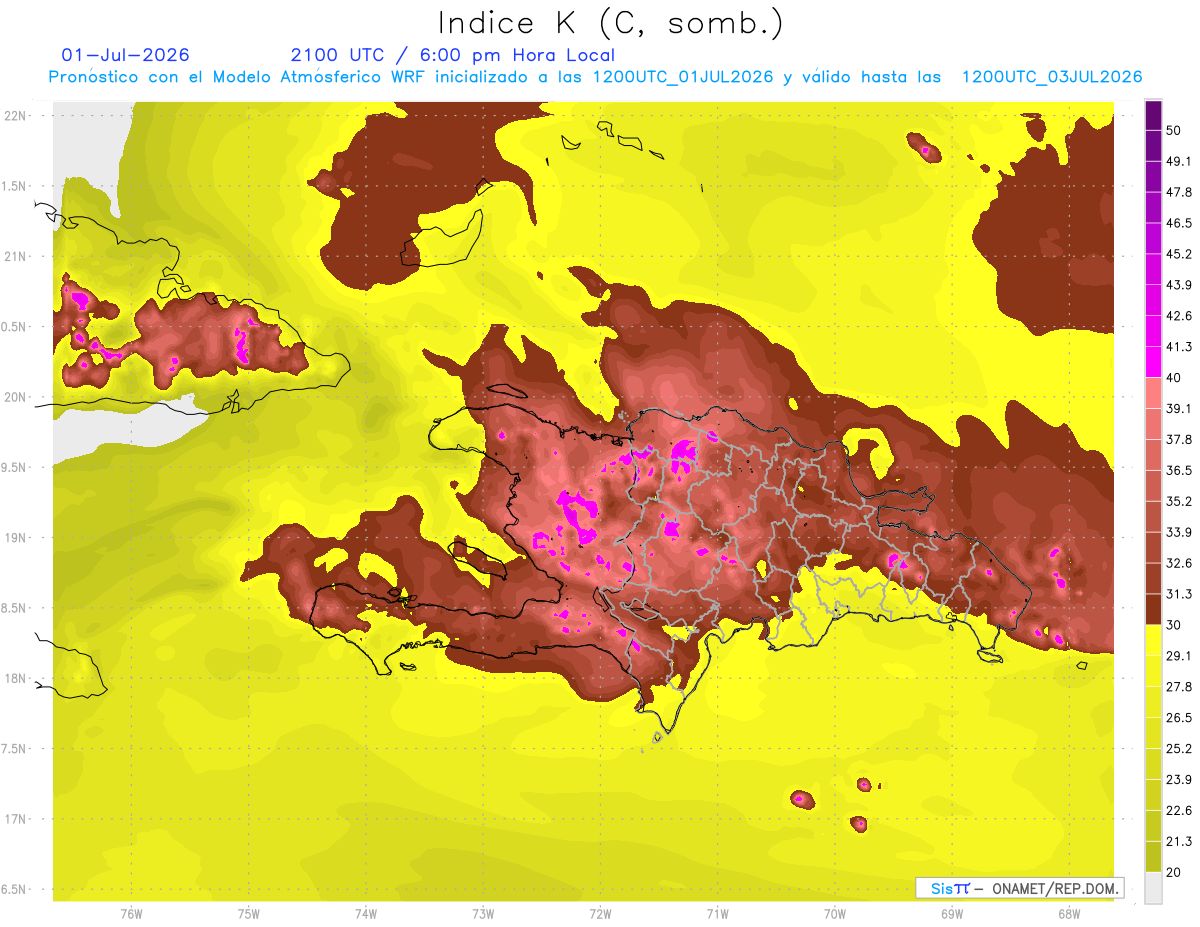Click the '68W' longitude label
The image size is (1200, 927).
(1068, 915)
